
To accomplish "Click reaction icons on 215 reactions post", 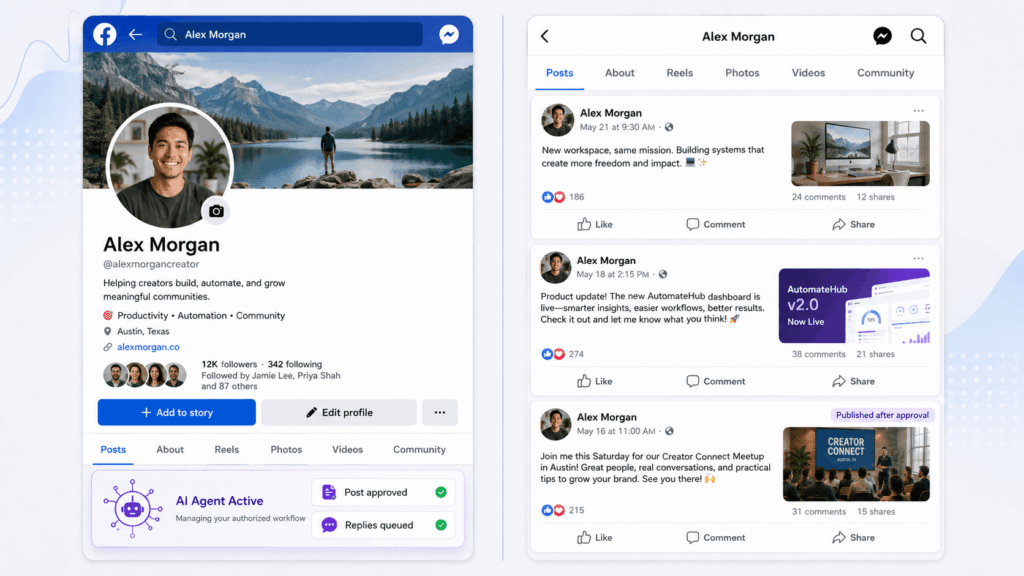I will pos(553,510).
